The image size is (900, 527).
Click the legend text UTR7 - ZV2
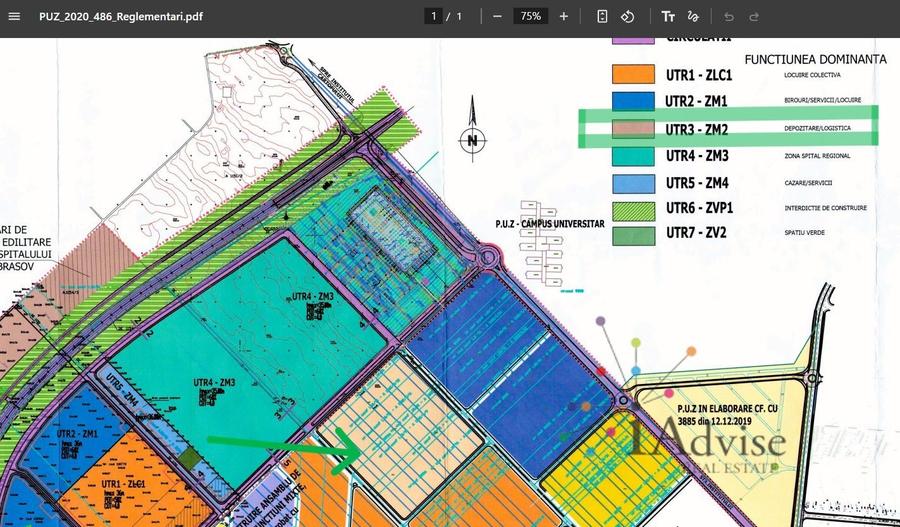pyautogui.click(x=696, y=232)
